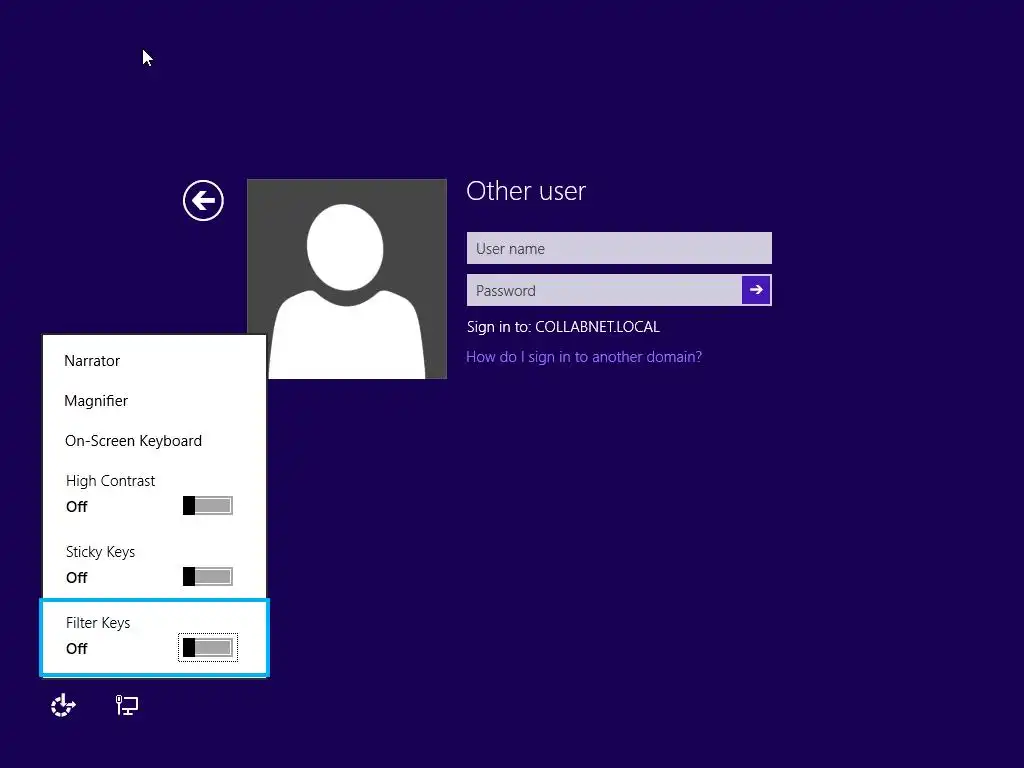This screenshot has height=768, width=1024.
Task: Open 'How do I sign in to another domain?'
Action: coord(584,357)
